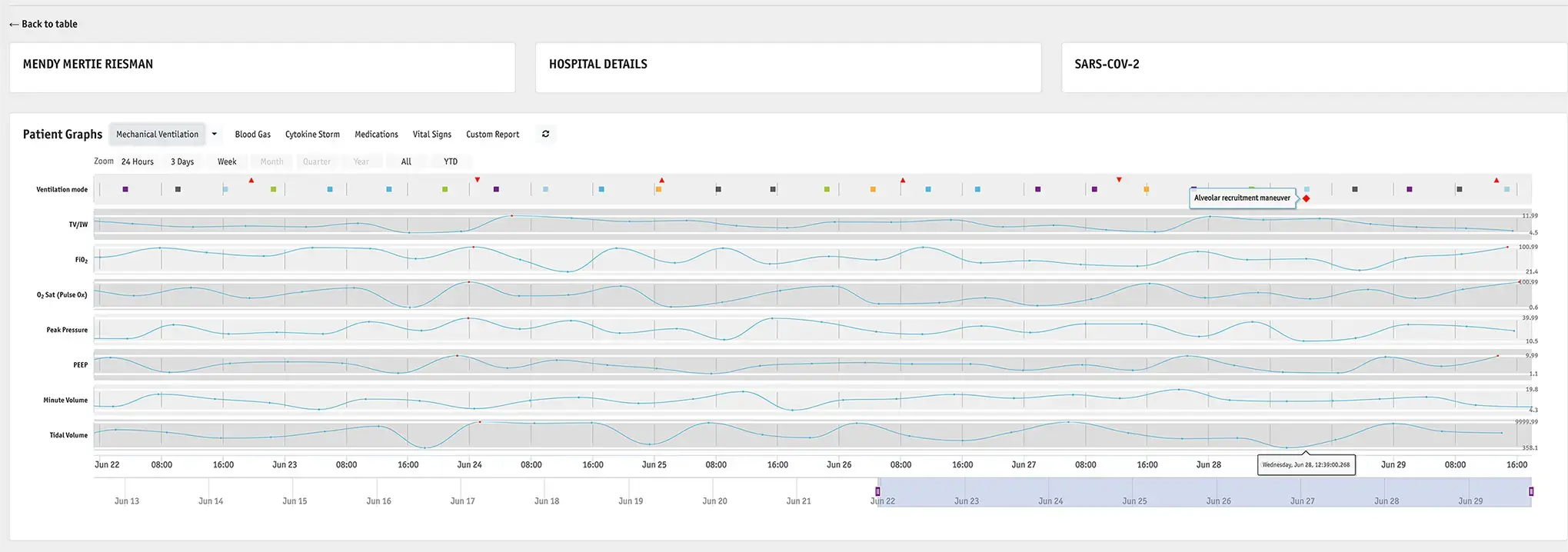Click the highlighted navigator range selection

pos(1204,492)
